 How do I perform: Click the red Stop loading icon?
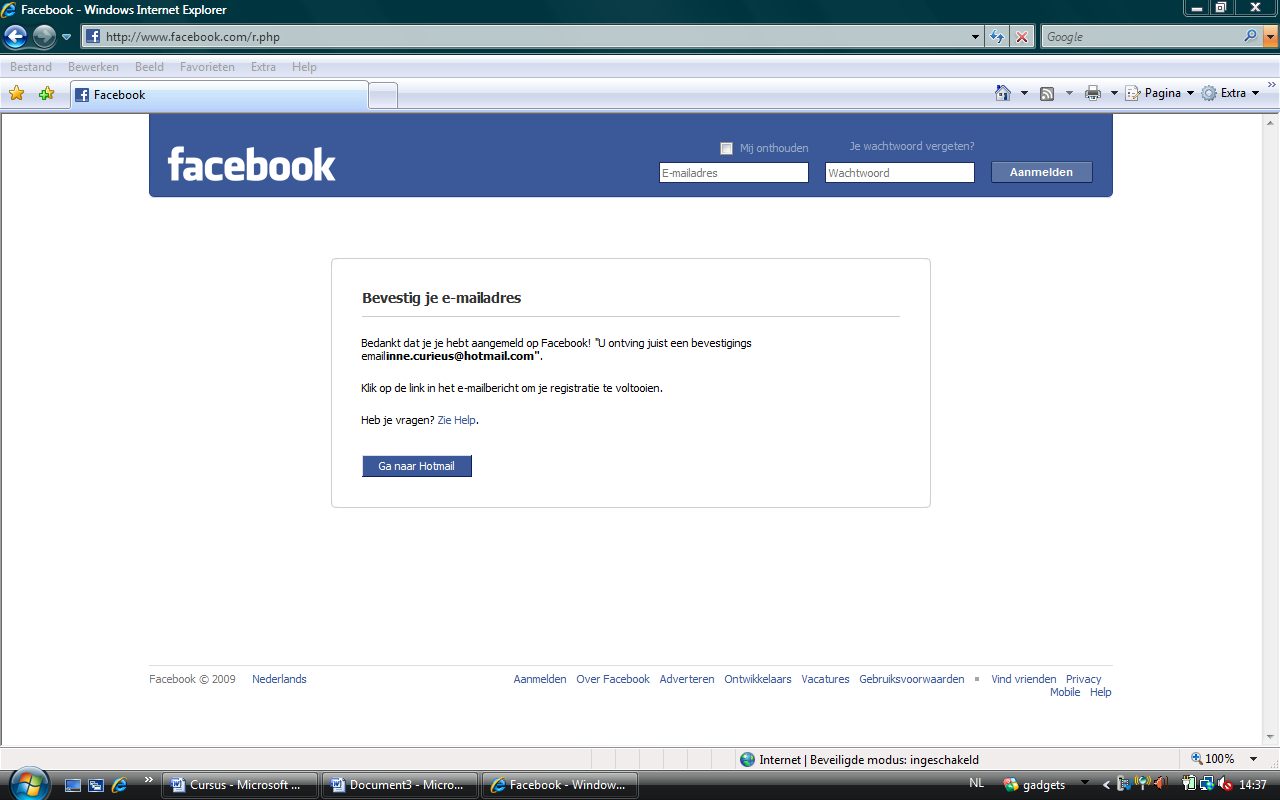(x=1021, y=37)
